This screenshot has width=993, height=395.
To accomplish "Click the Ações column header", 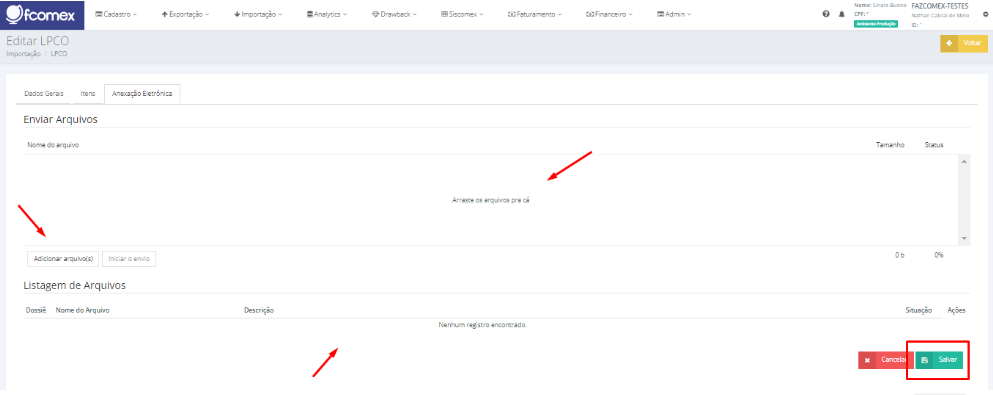I will 956,310.
